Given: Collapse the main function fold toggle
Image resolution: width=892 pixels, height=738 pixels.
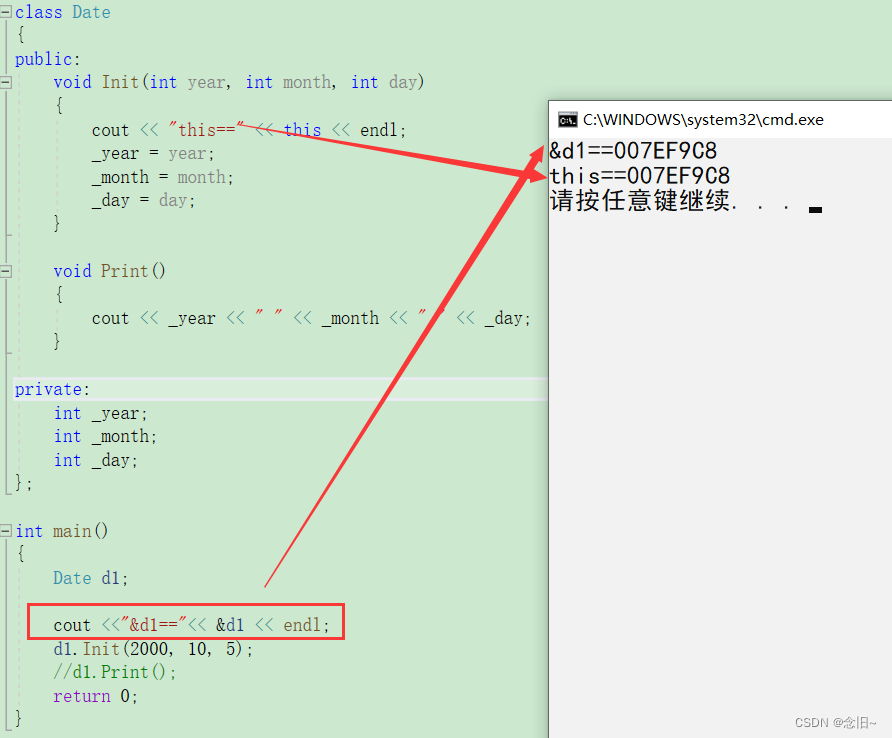Looking at the screenshot, I should pos(5,531).
